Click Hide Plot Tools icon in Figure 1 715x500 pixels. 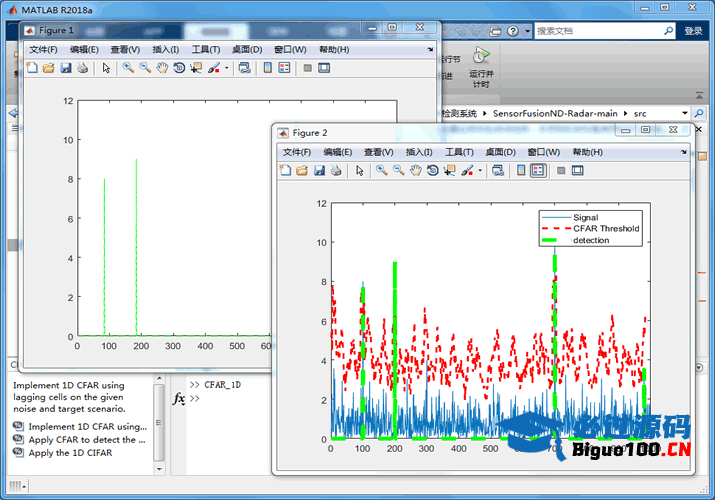[x=308, y=68]
